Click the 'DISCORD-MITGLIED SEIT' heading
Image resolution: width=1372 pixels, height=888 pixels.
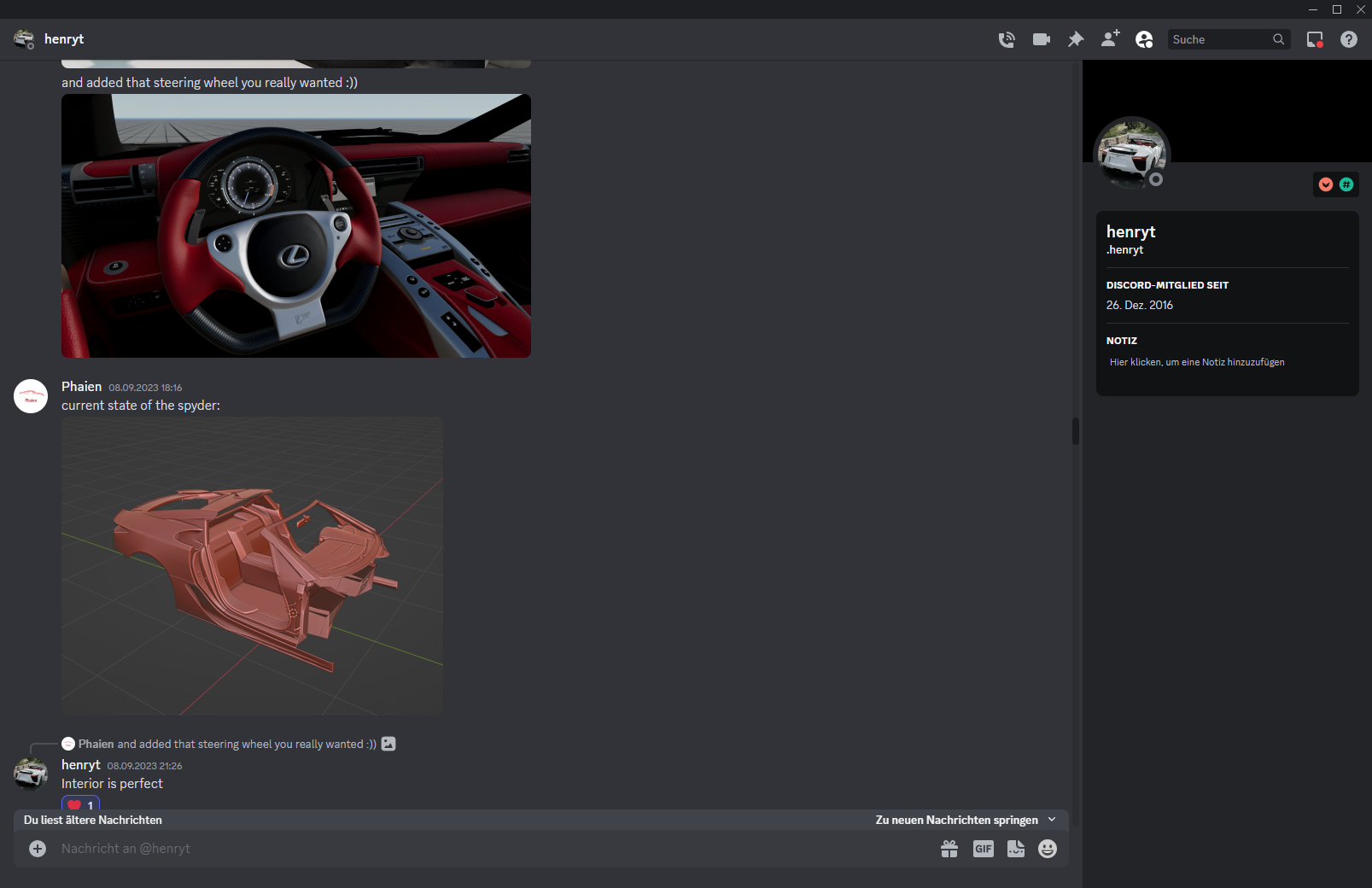[x=1167, y=285]
